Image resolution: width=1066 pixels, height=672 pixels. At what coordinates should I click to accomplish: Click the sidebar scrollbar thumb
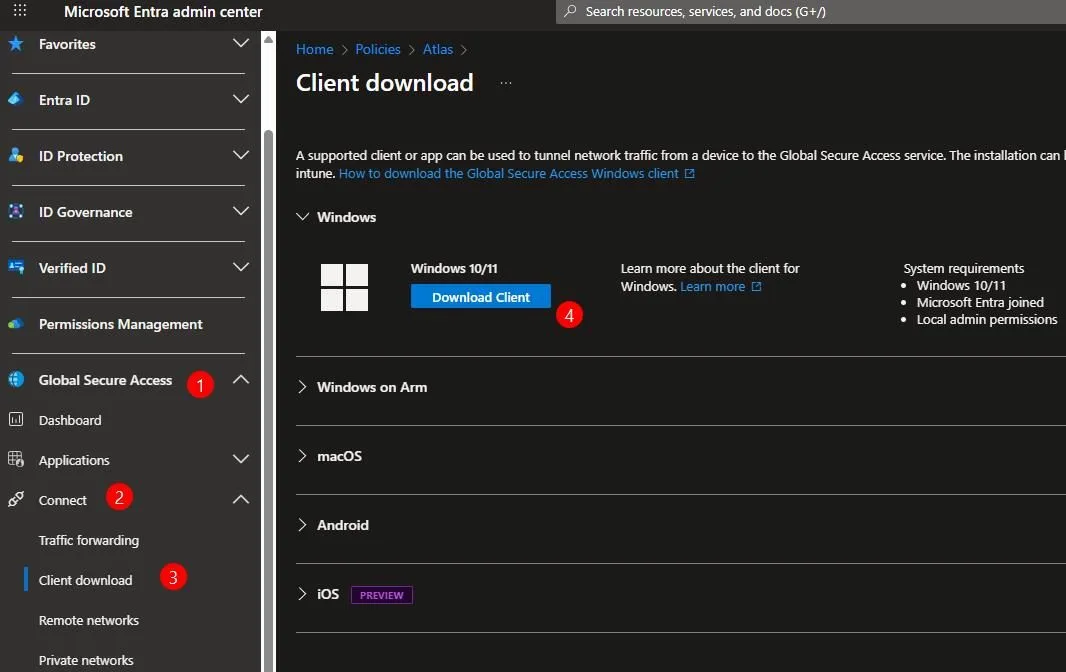[x=269, y=401]
